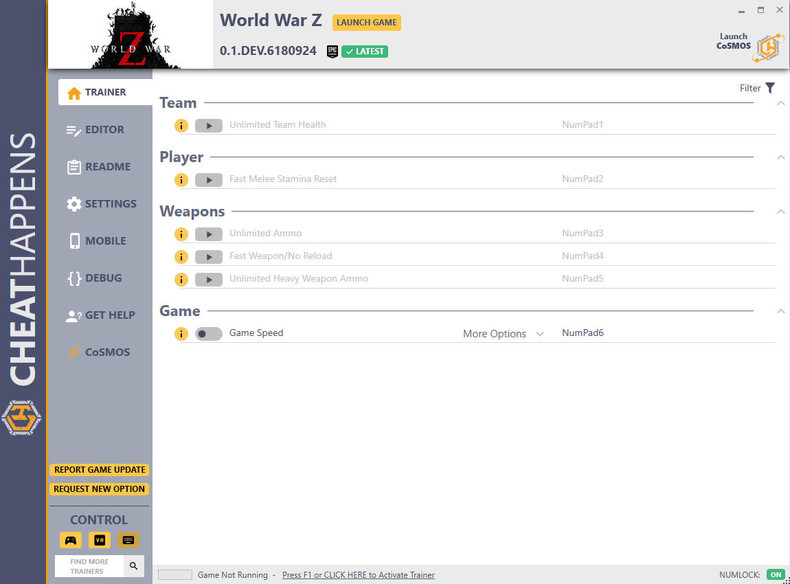Screen dimensions: 790x584
Task: Select gamepad control icon
Action: coord(71,540)
